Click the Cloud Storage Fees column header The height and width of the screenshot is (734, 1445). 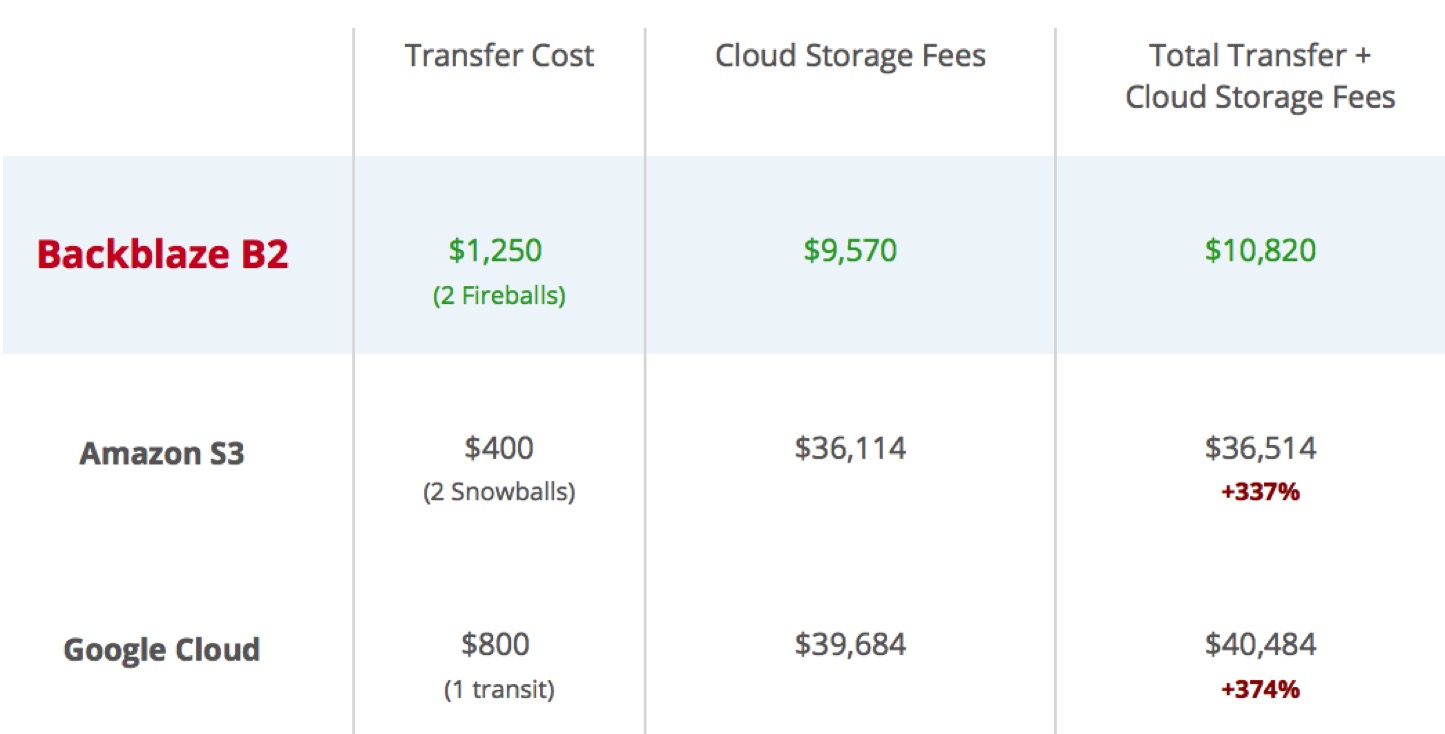point(850,56)
